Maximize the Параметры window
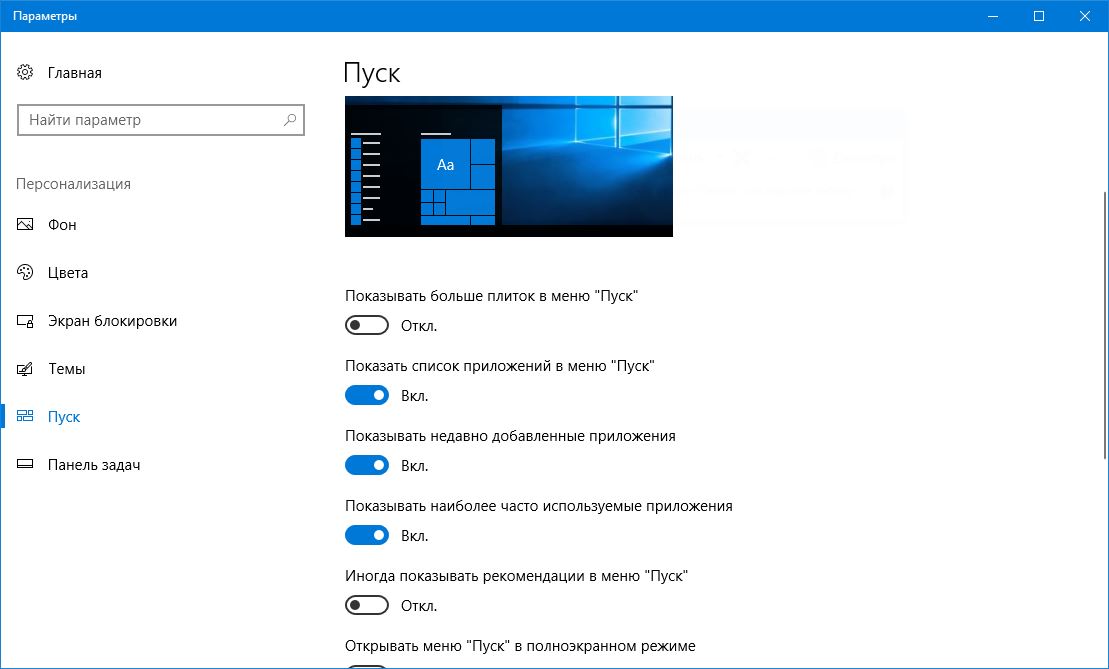This screenshot has width=1109, height=669. (1039, 16)
